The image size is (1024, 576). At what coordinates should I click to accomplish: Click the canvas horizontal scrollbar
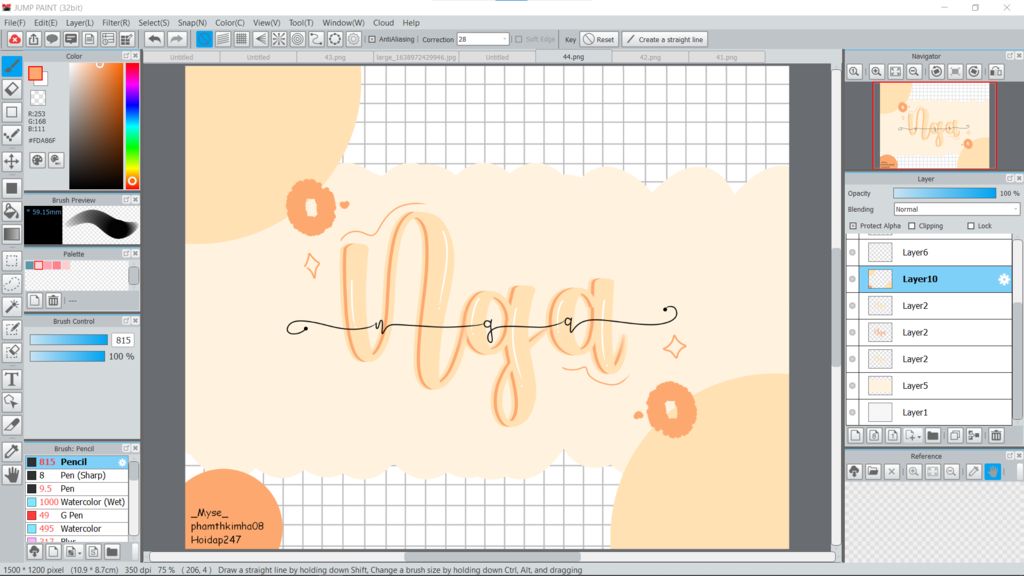coord(492,556)
